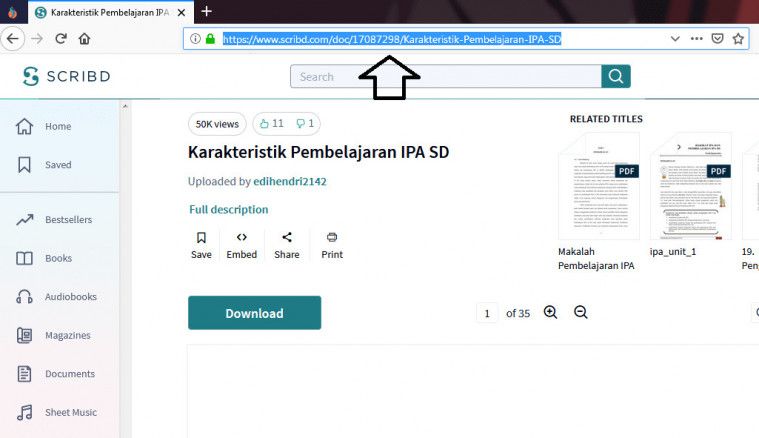The height and width of the screenshot is (438, 759).
Task: Reload the page with the refresh icon
Action: (61, 39)
